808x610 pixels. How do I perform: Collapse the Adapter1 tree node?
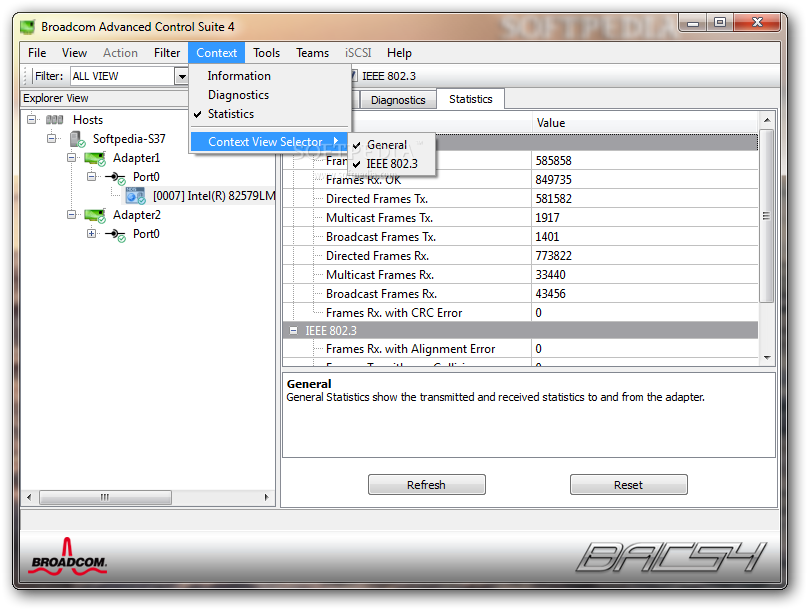coord(72,158)
